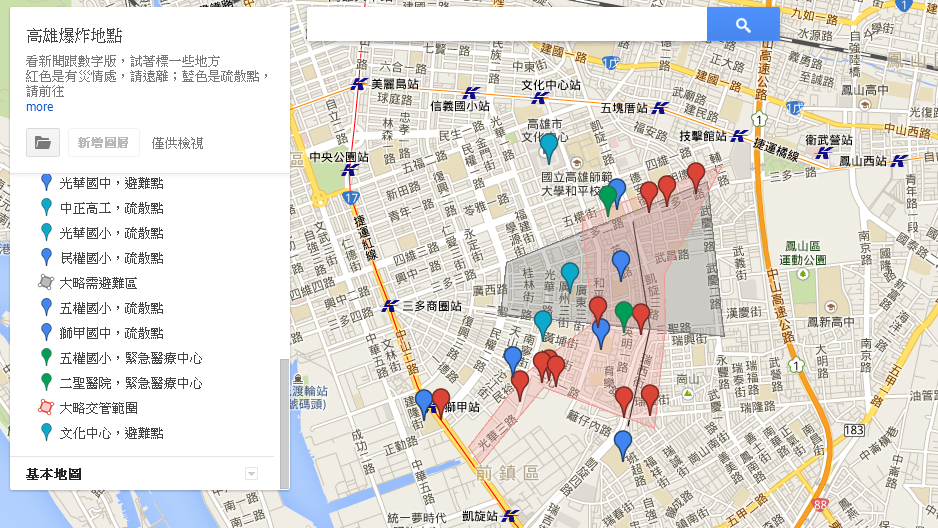Click 美麗島站 metro station icon
Screen dimensions: 938x528
[358, 84]
